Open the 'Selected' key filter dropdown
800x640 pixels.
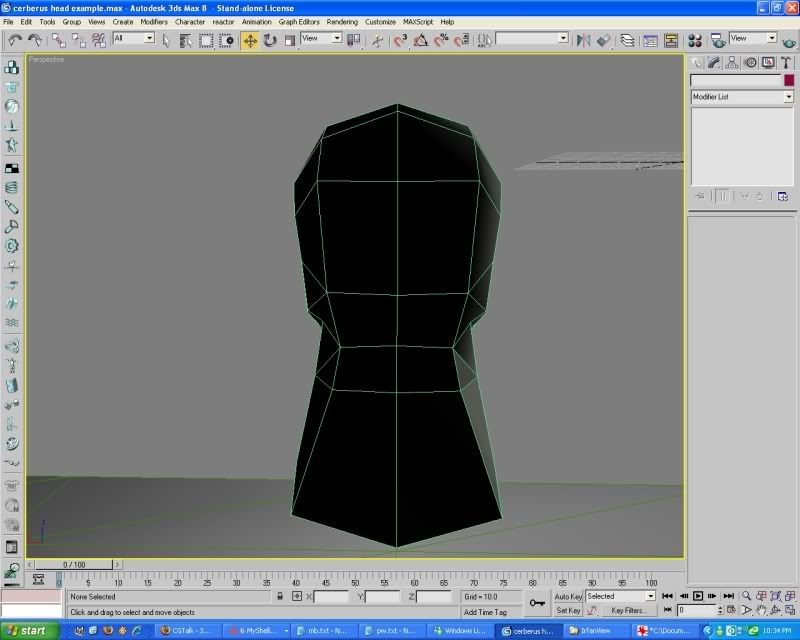(x=650, y=596)
